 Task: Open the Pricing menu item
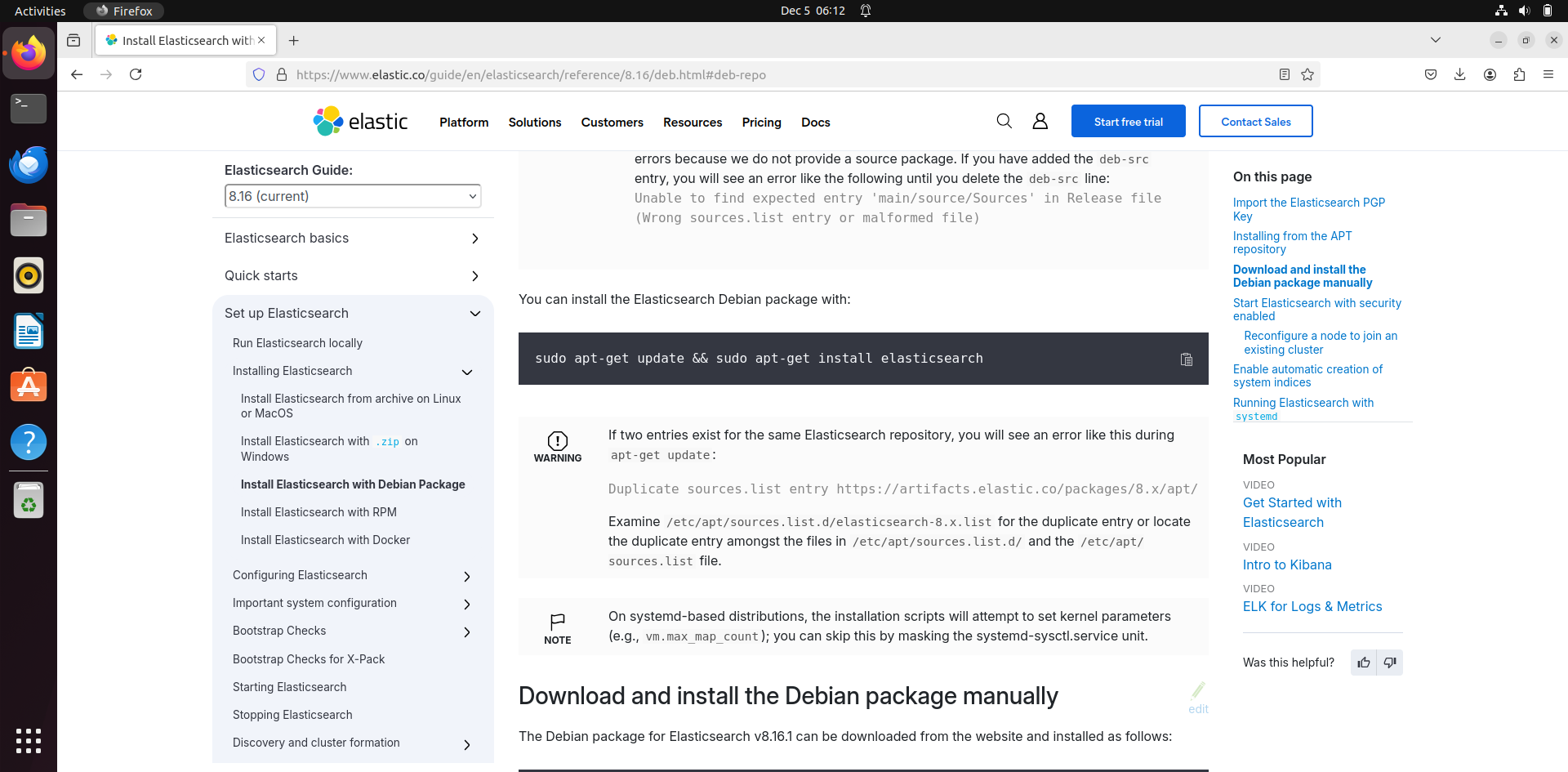click(762, 122)
